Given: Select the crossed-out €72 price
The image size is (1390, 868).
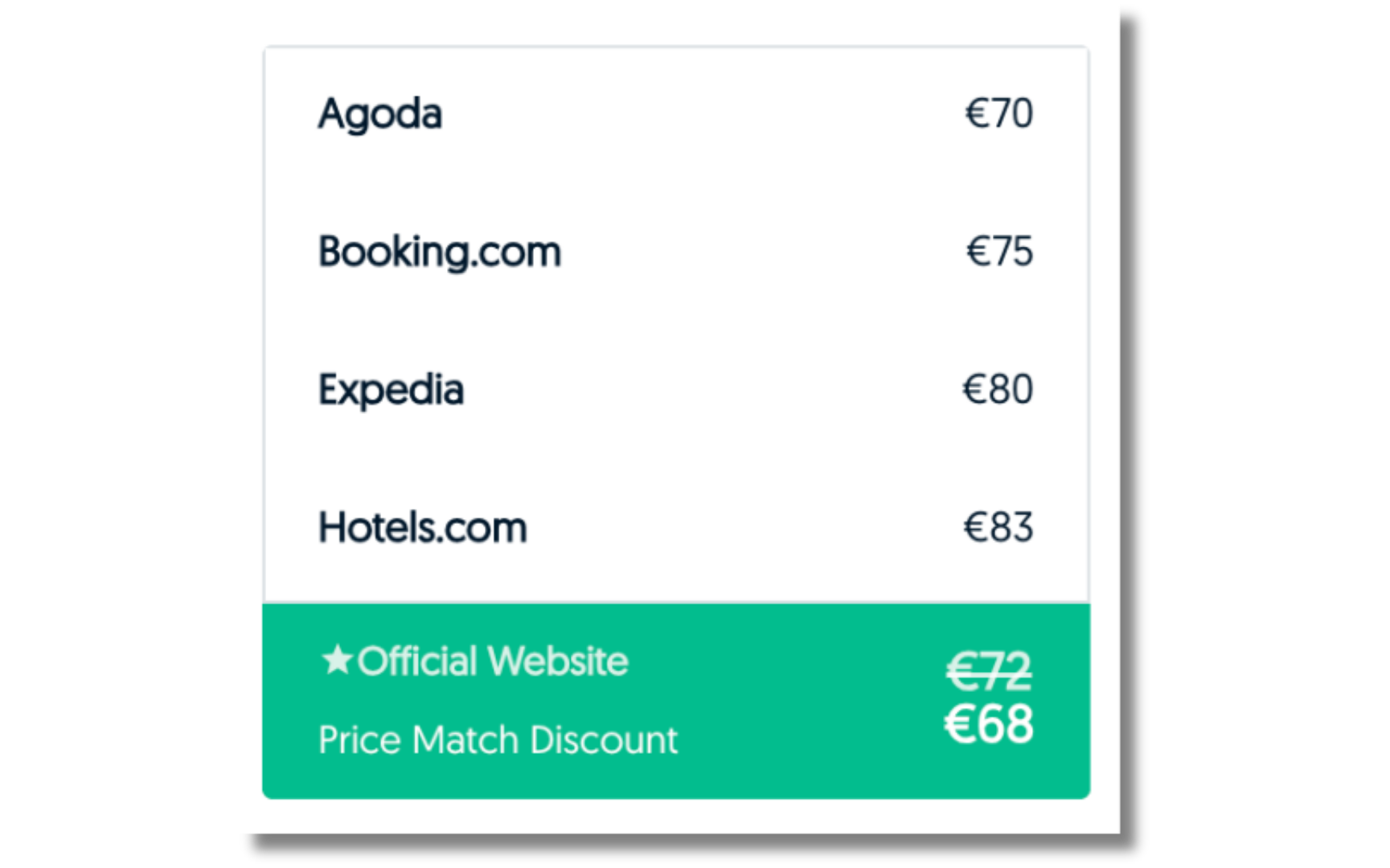Looking at the screenshot, I should click(988, 671).
